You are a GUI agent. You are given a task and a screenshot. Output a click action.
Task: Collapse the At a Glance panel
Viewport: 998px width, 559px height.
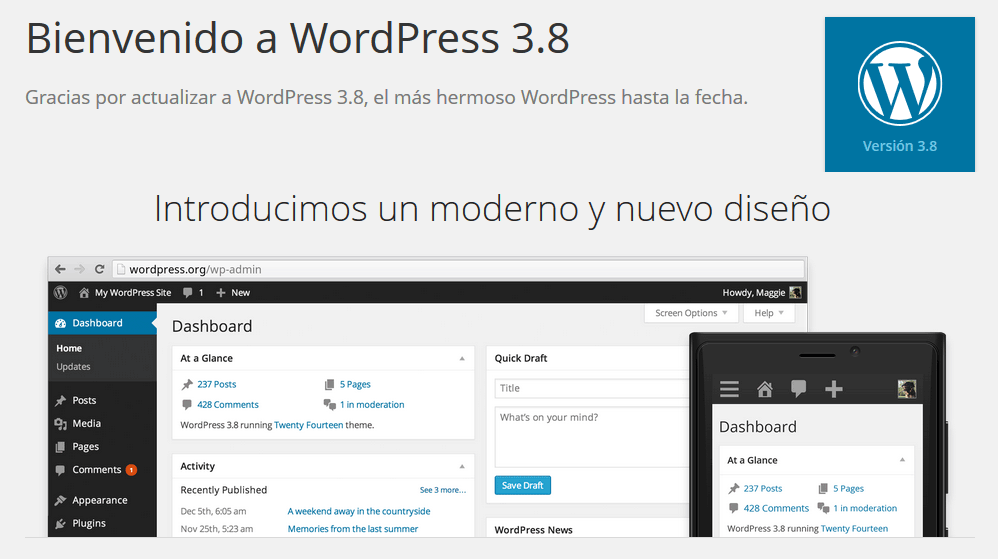click(x=462, y=358)
